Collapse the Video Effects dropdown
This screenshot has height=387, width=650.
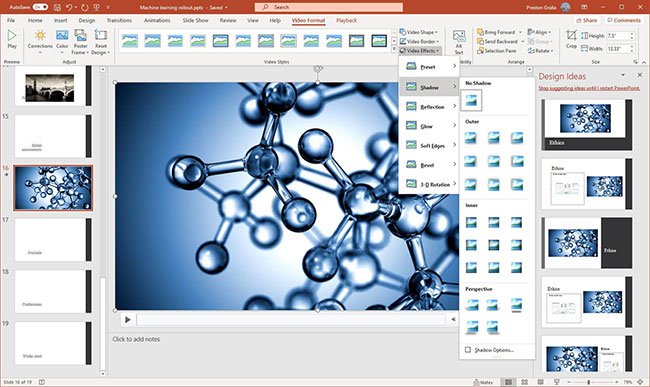pyautogui.click(x=420, y=51)
